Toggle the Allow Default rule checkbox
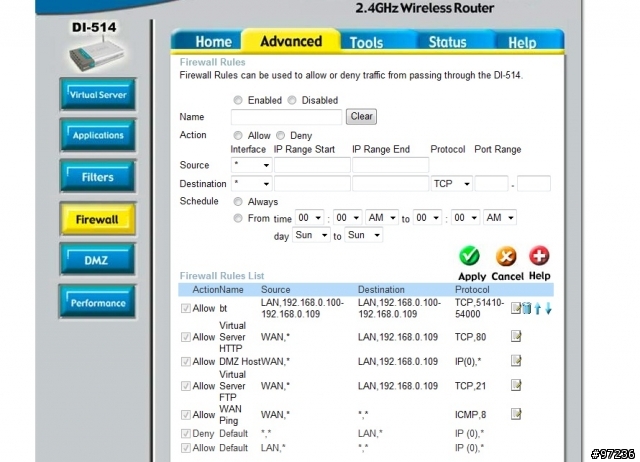This screenshot has width=640, height=462. point(186,448)
